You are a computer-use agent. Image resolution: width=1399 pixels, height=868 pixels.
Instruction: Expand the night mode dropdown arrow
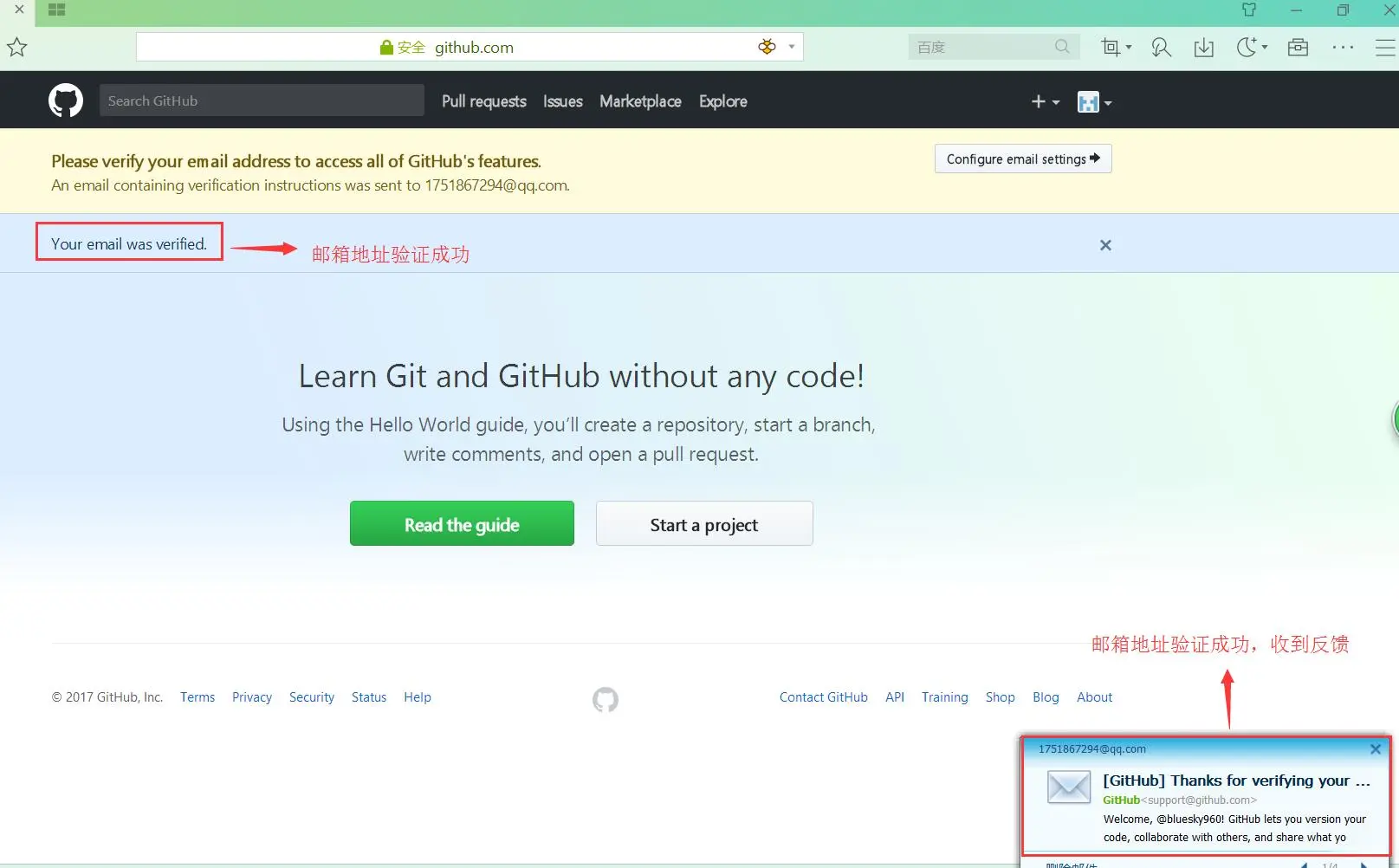click(1265, 47)
